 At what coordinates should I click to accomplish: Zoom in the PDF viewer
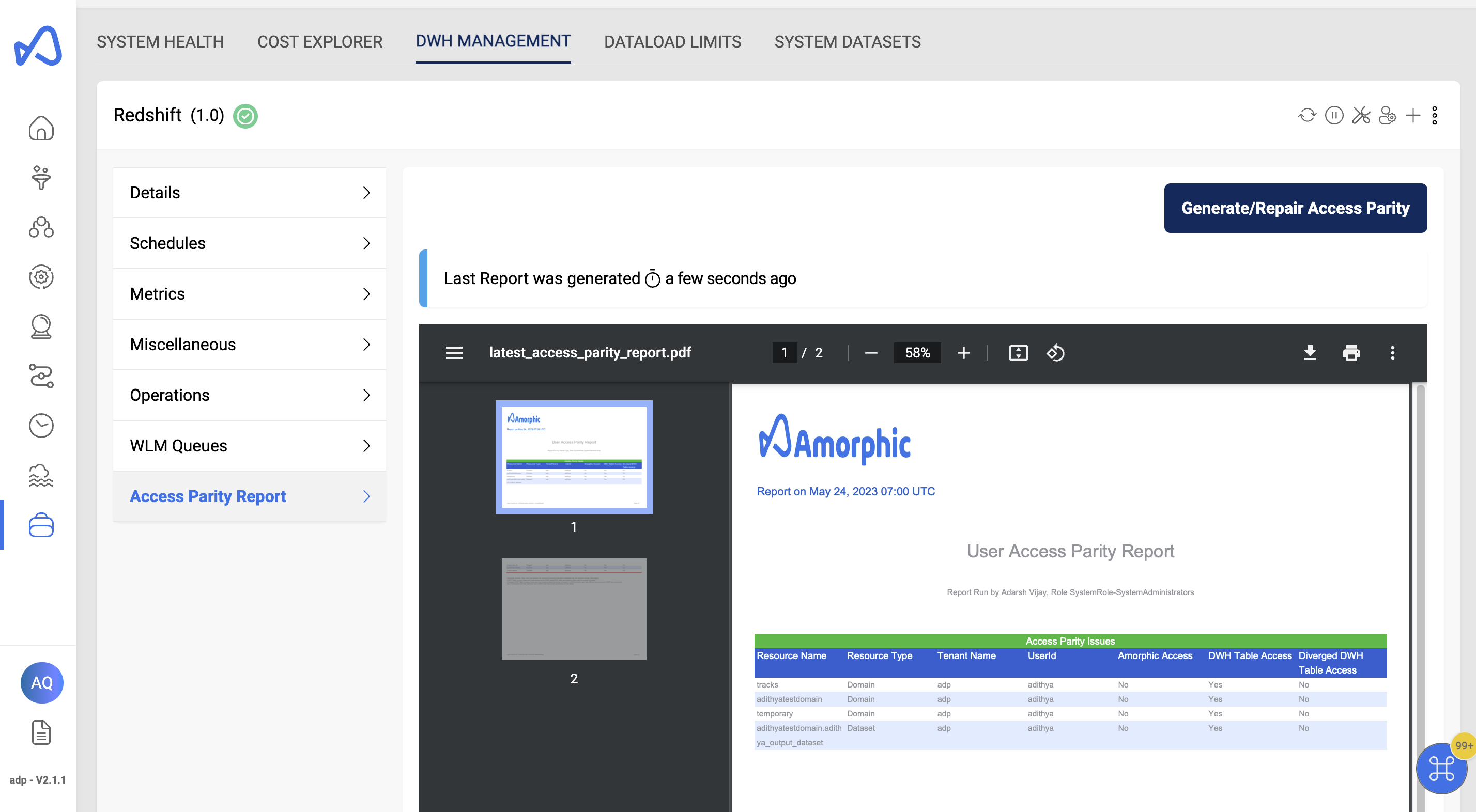point(964,353)
